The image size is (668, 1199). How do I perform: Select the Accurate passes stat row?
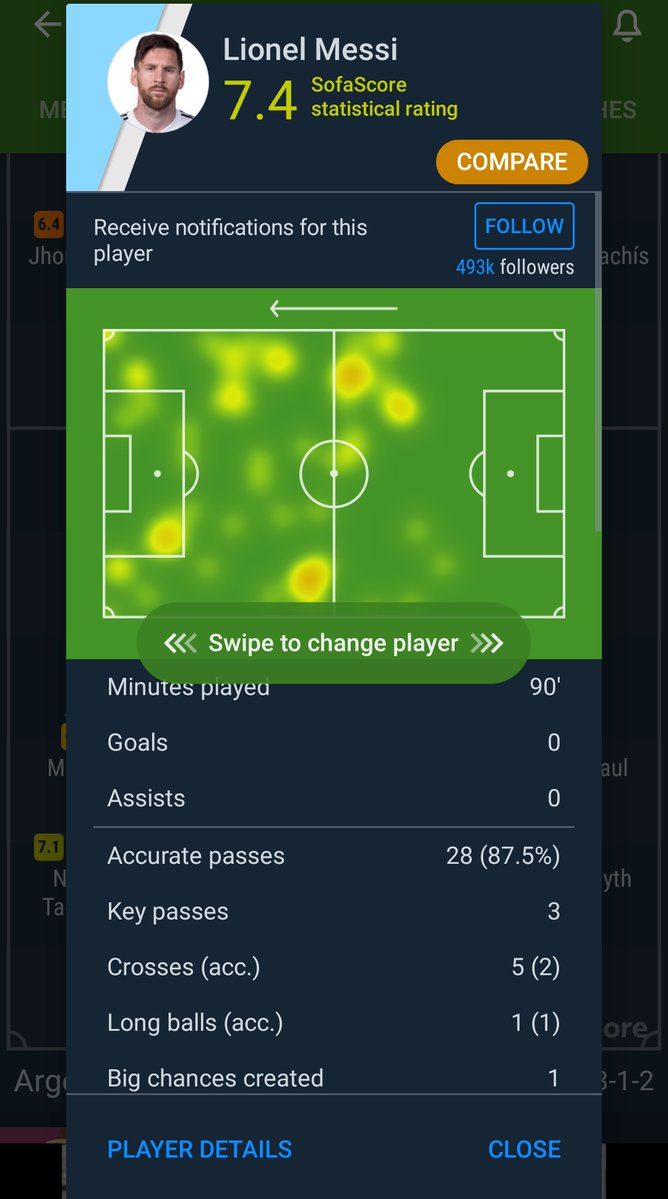point(333,856)
